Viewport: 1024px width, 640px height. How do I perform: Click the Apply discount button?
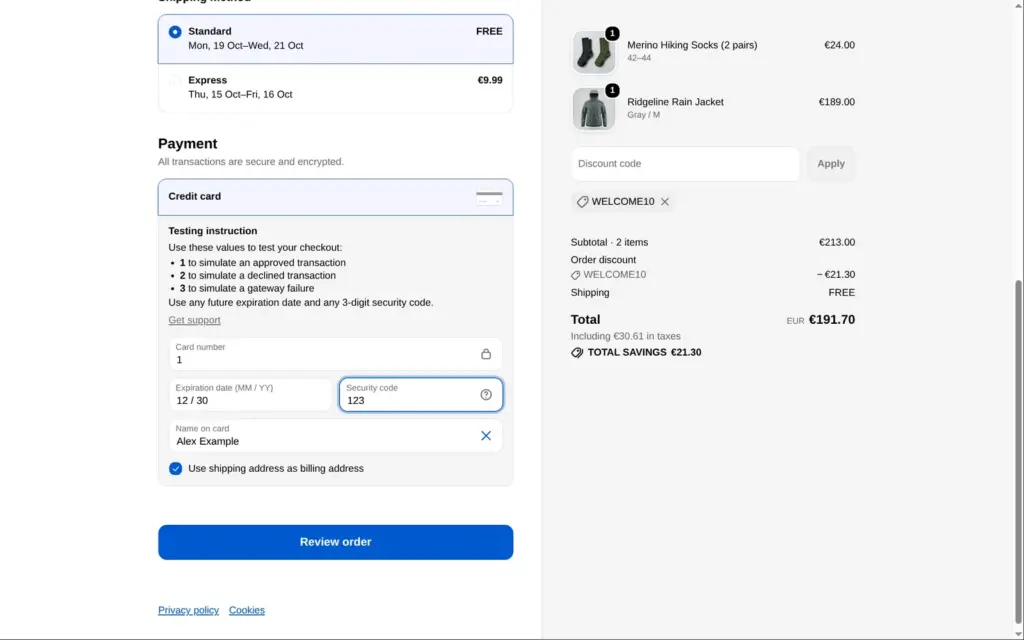(x=831, y=164)
